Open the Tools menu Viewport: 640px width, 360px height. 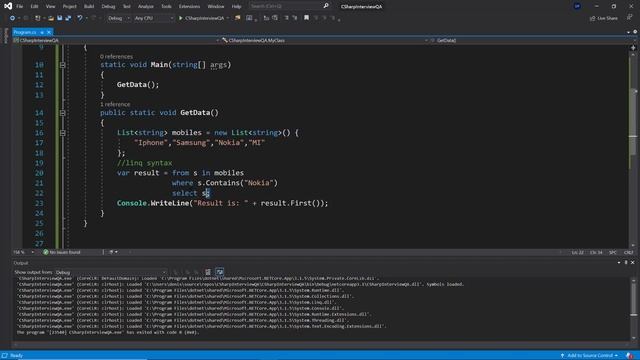tap(166, 6)
